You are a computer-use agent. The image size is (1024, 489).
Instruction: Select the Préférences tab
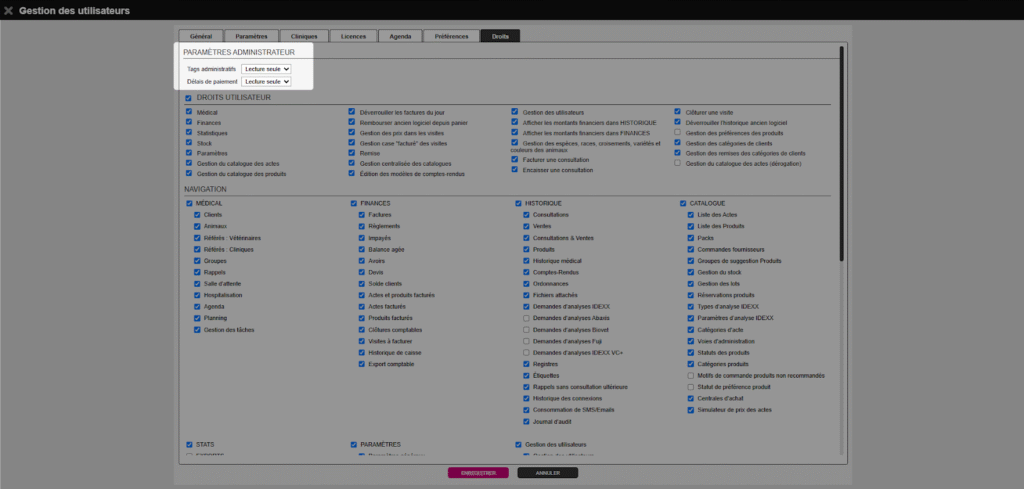coord(451,36)
